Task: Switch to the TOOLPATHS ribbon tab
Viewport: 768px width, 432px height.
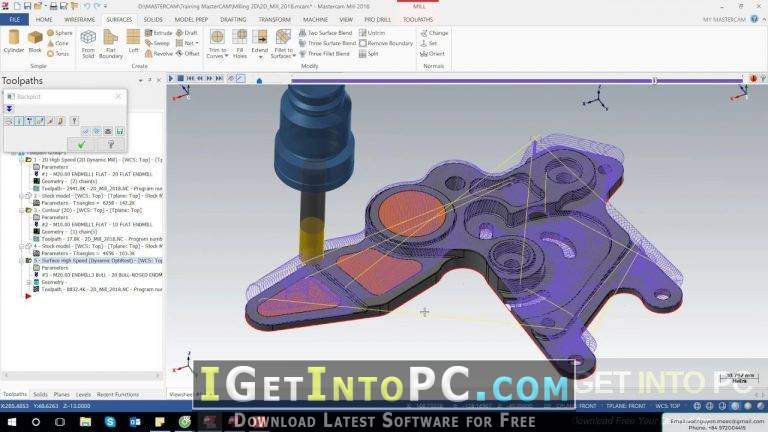Action: pos(418,20)
